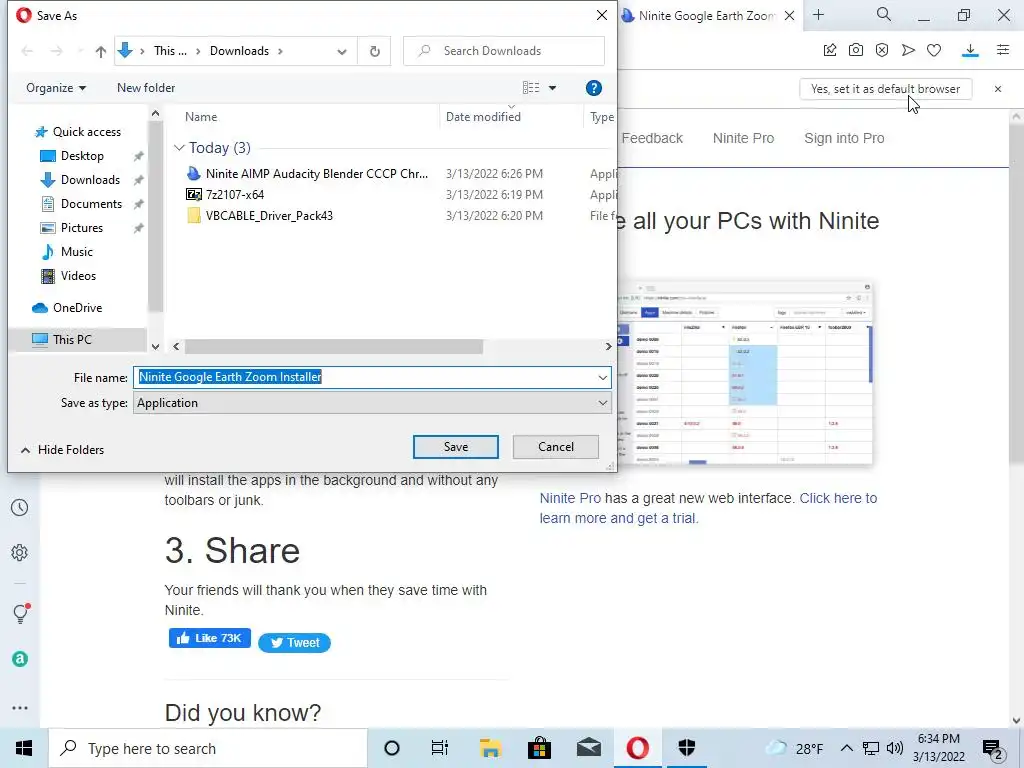Click Opera sidebar lightbulb icon
This screenshot has height=768, width=1024.
(x=20, y=613)
